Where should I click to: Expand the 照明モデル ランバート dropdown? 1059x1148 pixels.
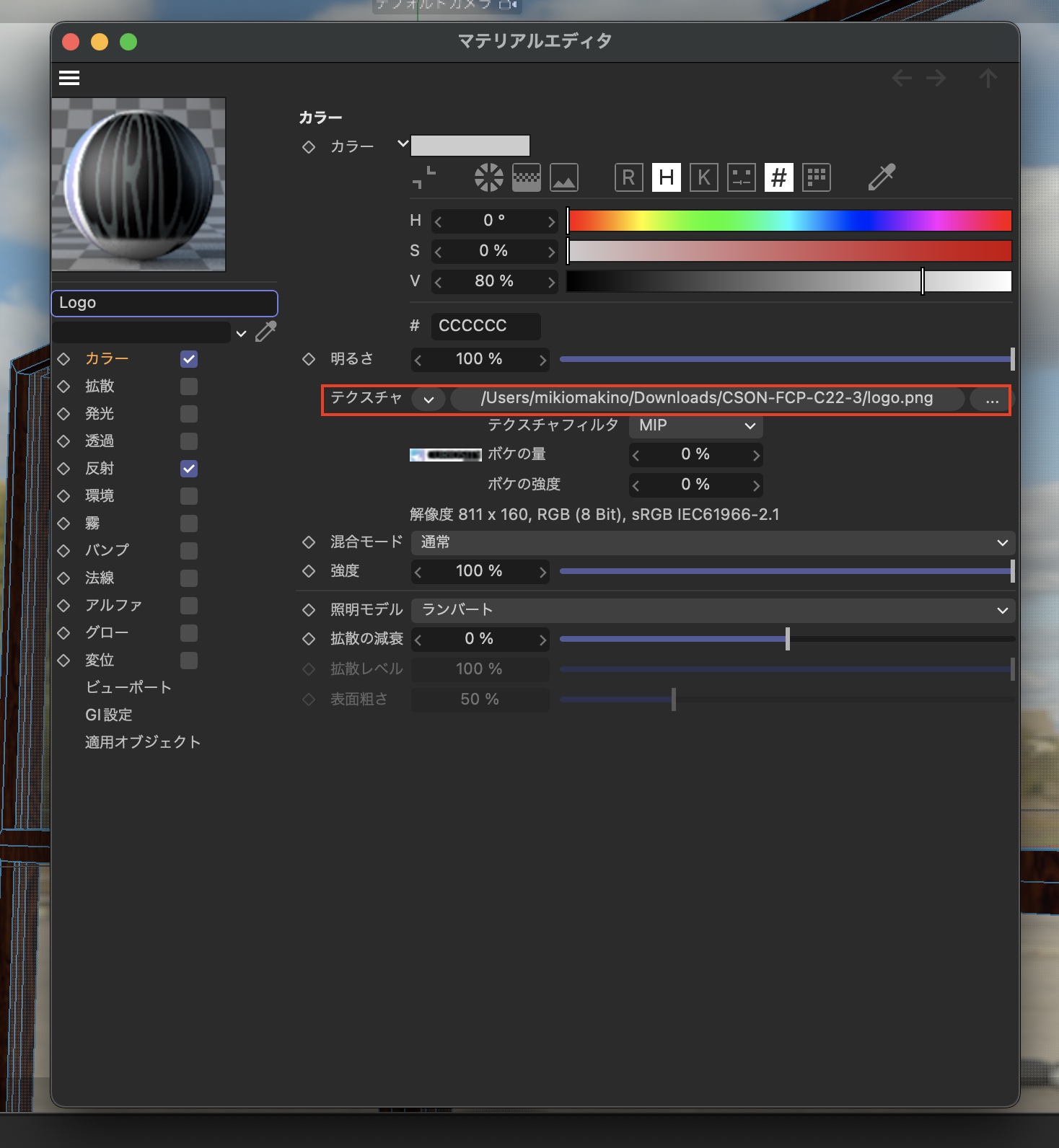[x=712, y=610]
